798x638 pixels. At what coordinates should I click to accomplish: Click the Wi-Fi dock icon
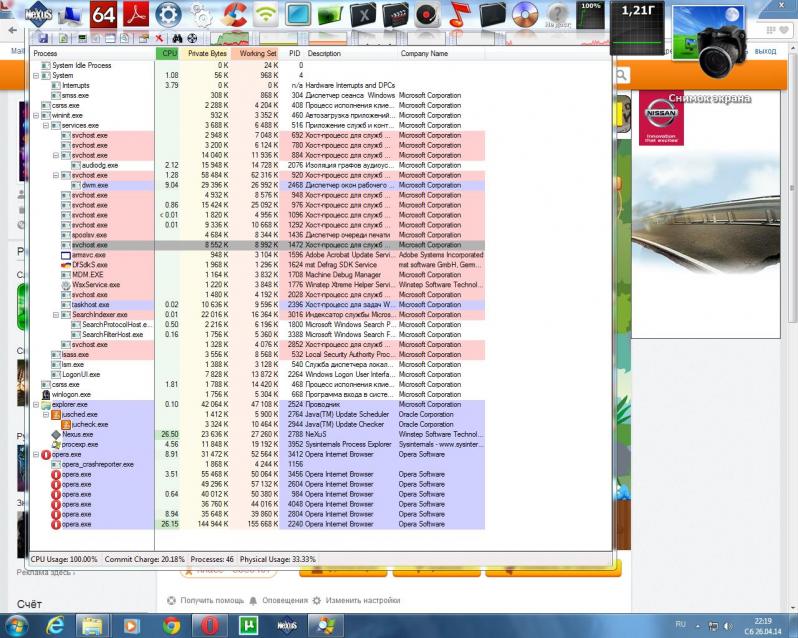266,14
